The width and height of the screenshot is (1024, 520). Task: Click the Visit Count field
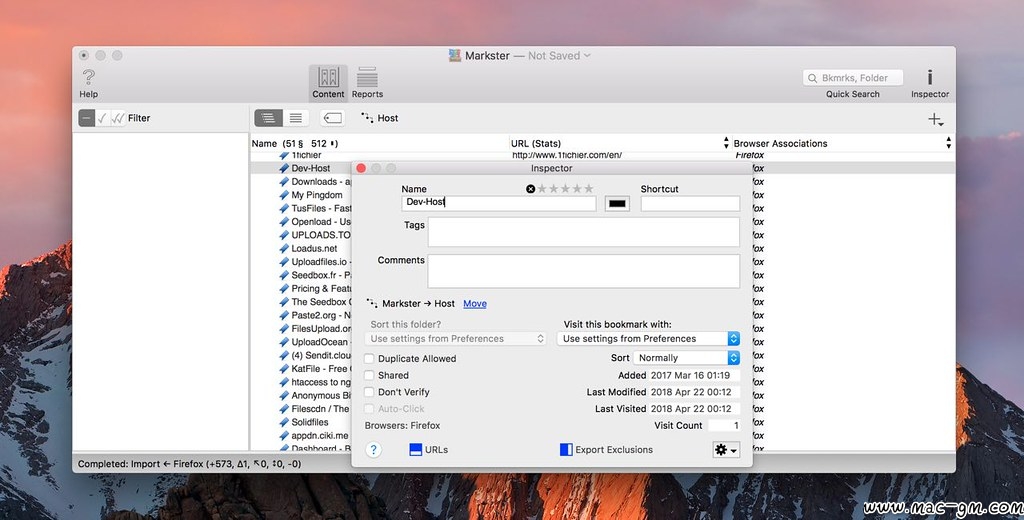[724, 425]
